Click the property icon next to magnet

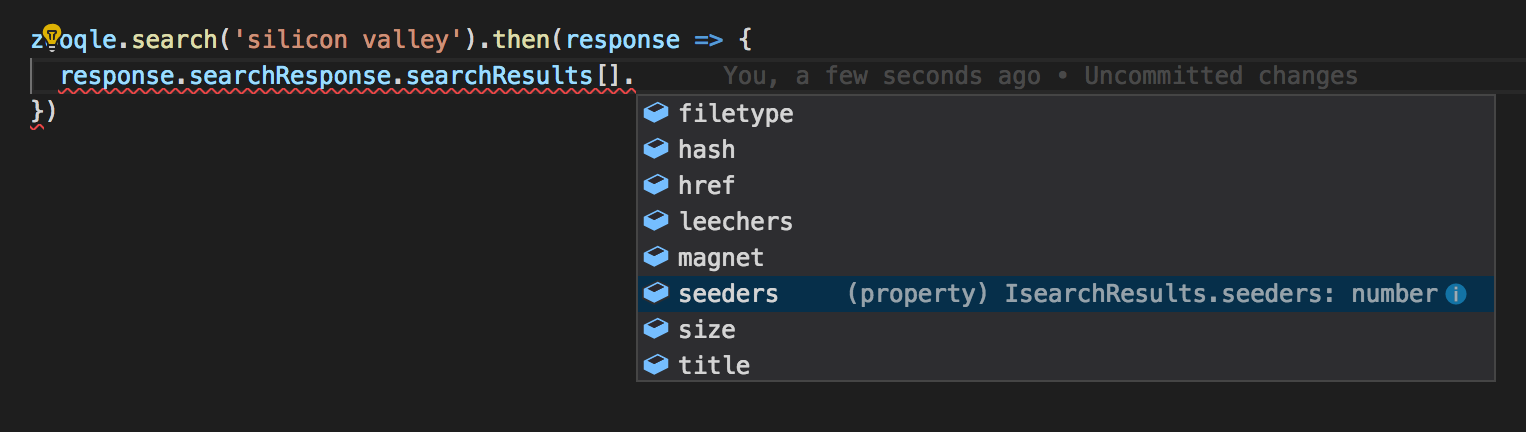[656, 257]
